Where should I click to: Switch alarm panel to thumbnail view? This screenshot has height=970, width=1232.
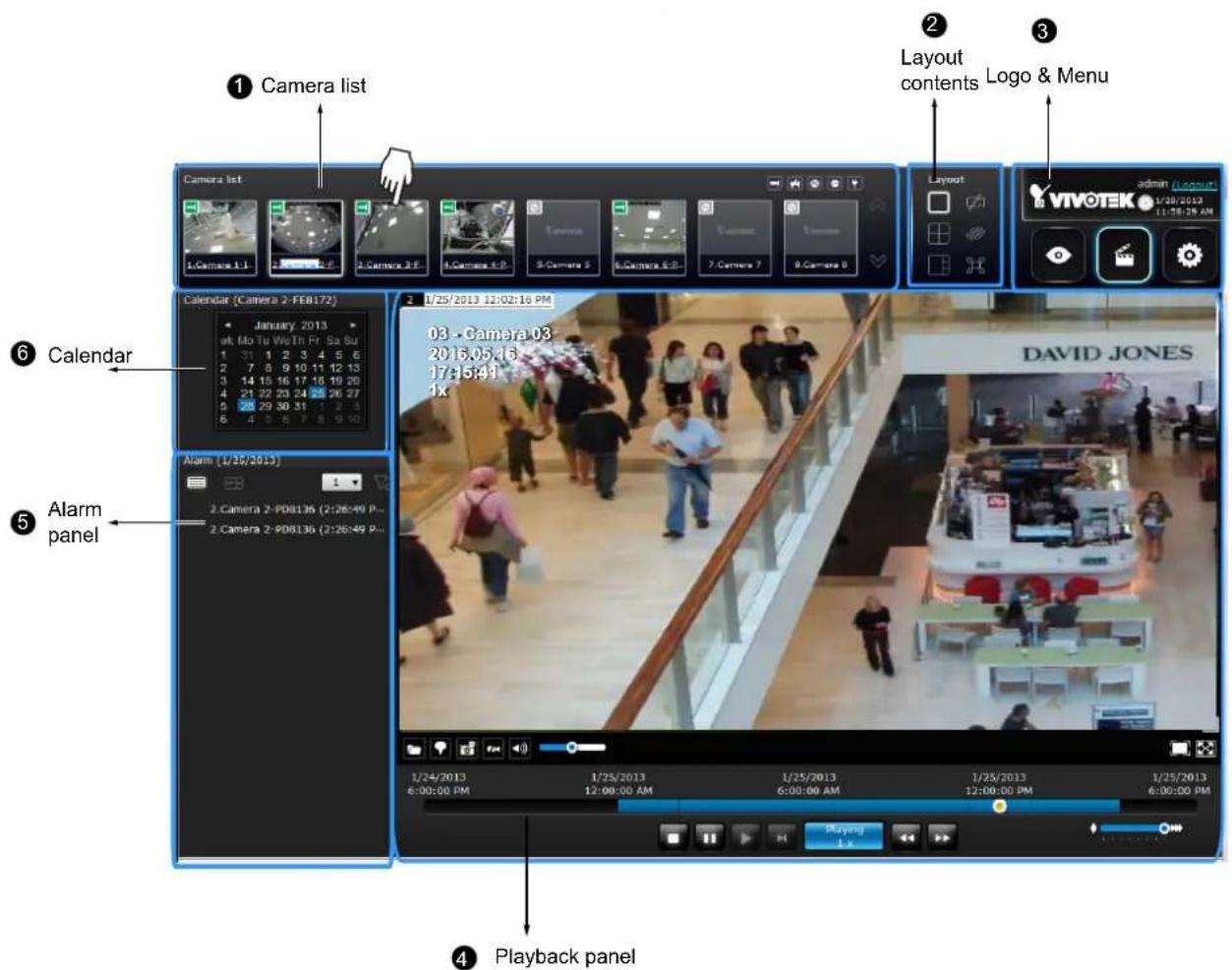pos(233,483)
